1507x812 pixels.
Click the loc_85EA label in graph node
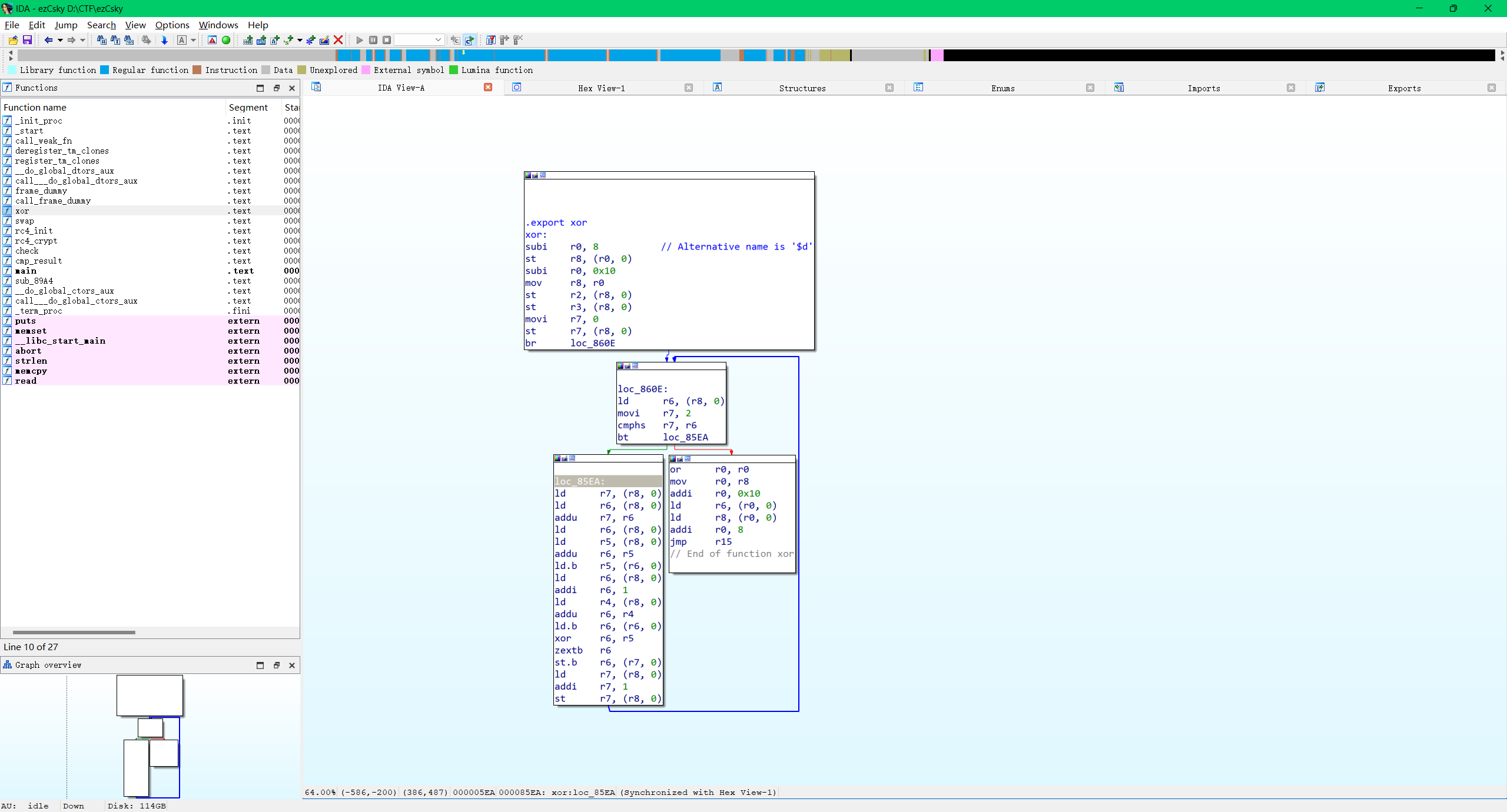(x=579, y=481)
